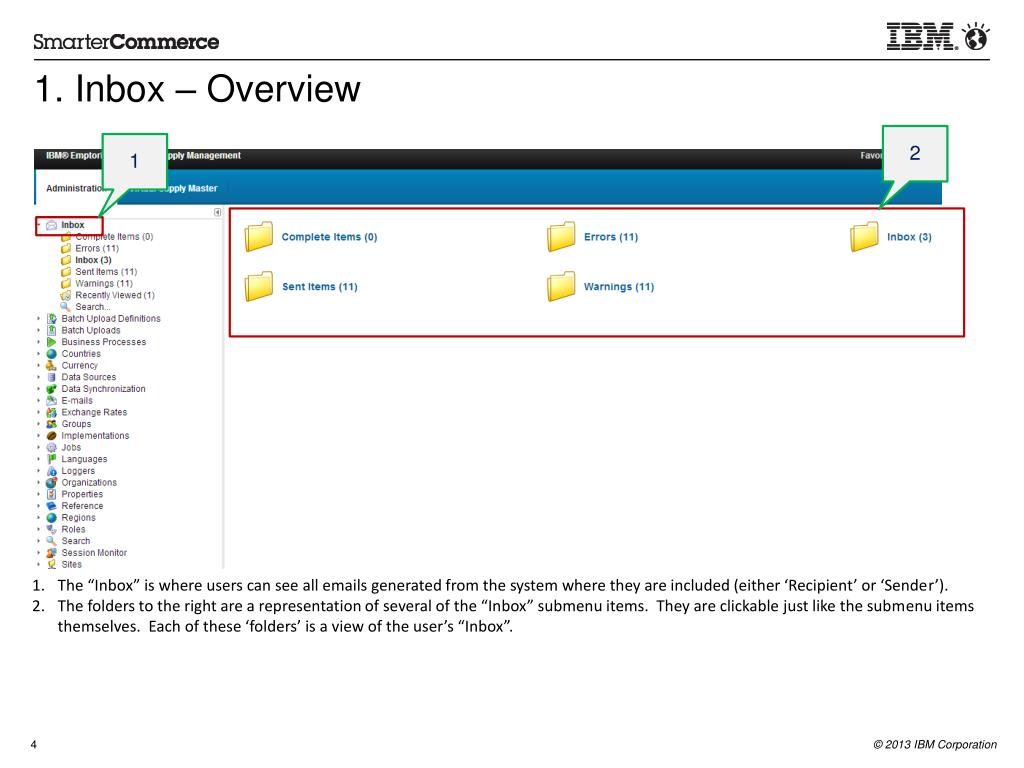Viewport: 1024px width, 768px height.
Task: Click the Batch Upload Definitions icon
Action: pos(52,319)
